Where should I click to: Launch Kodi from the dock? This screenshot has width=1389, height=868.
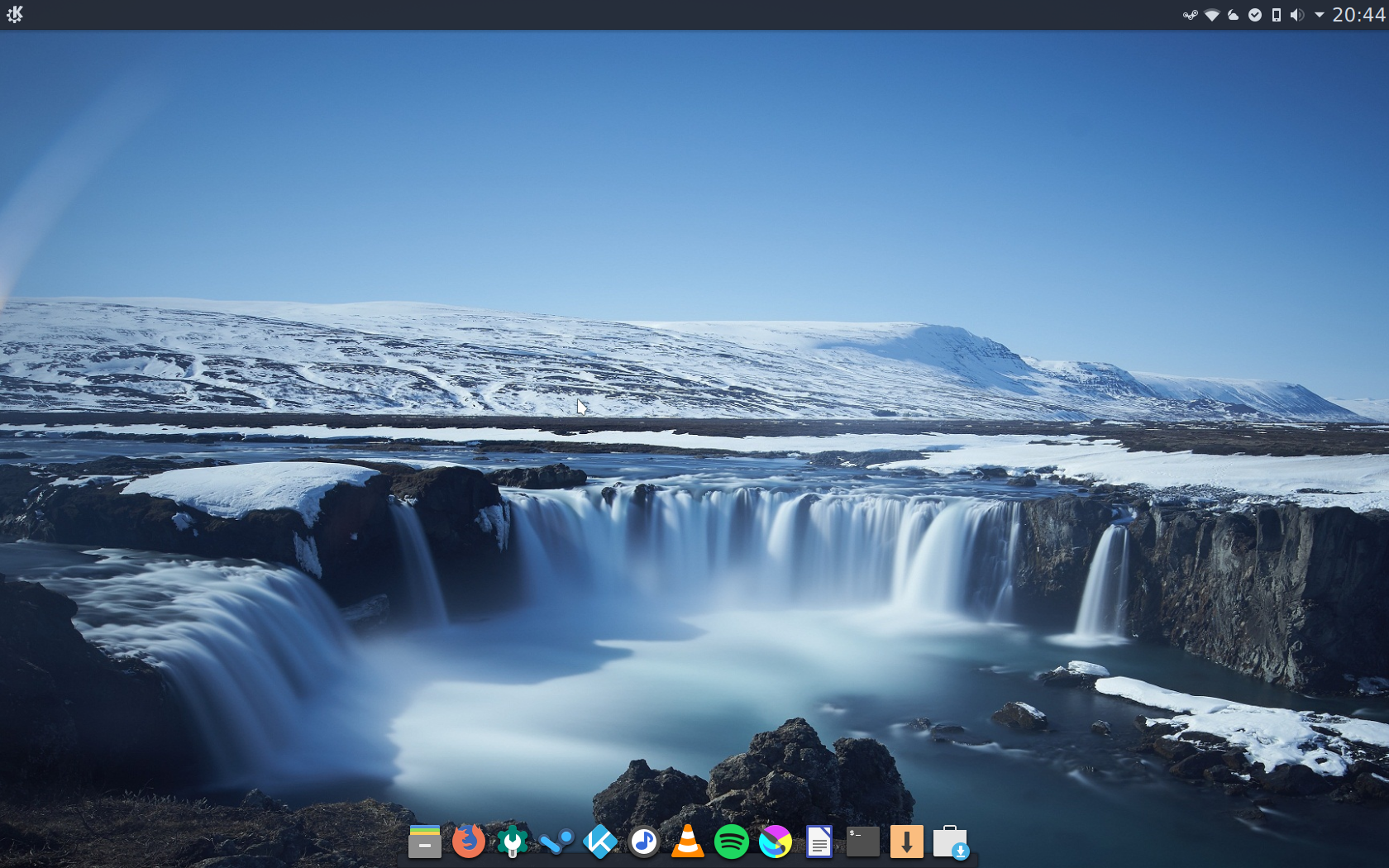point(600,842)
